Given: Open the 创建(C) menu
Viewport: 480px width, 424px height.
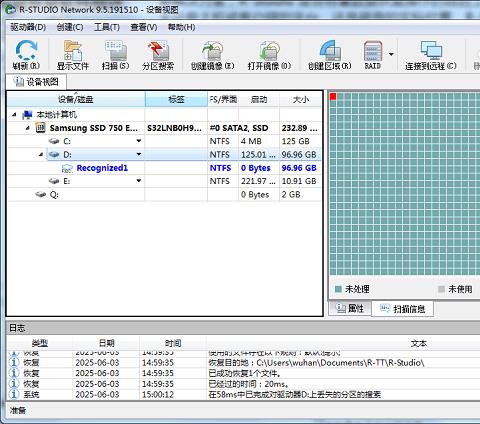Looking at the screenshot, I should pyautogui.click(x=70, y=27).
